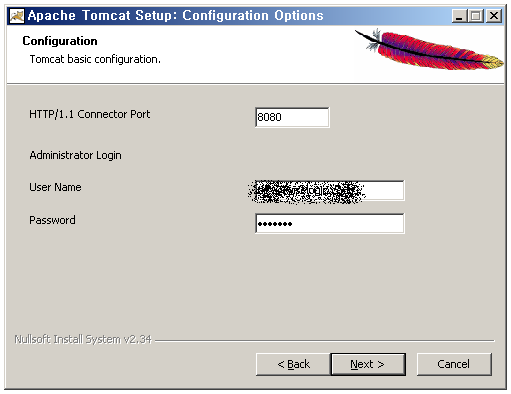Click into the User Name text field
Screen dimensions: 511x394
[x=329, y=191]
